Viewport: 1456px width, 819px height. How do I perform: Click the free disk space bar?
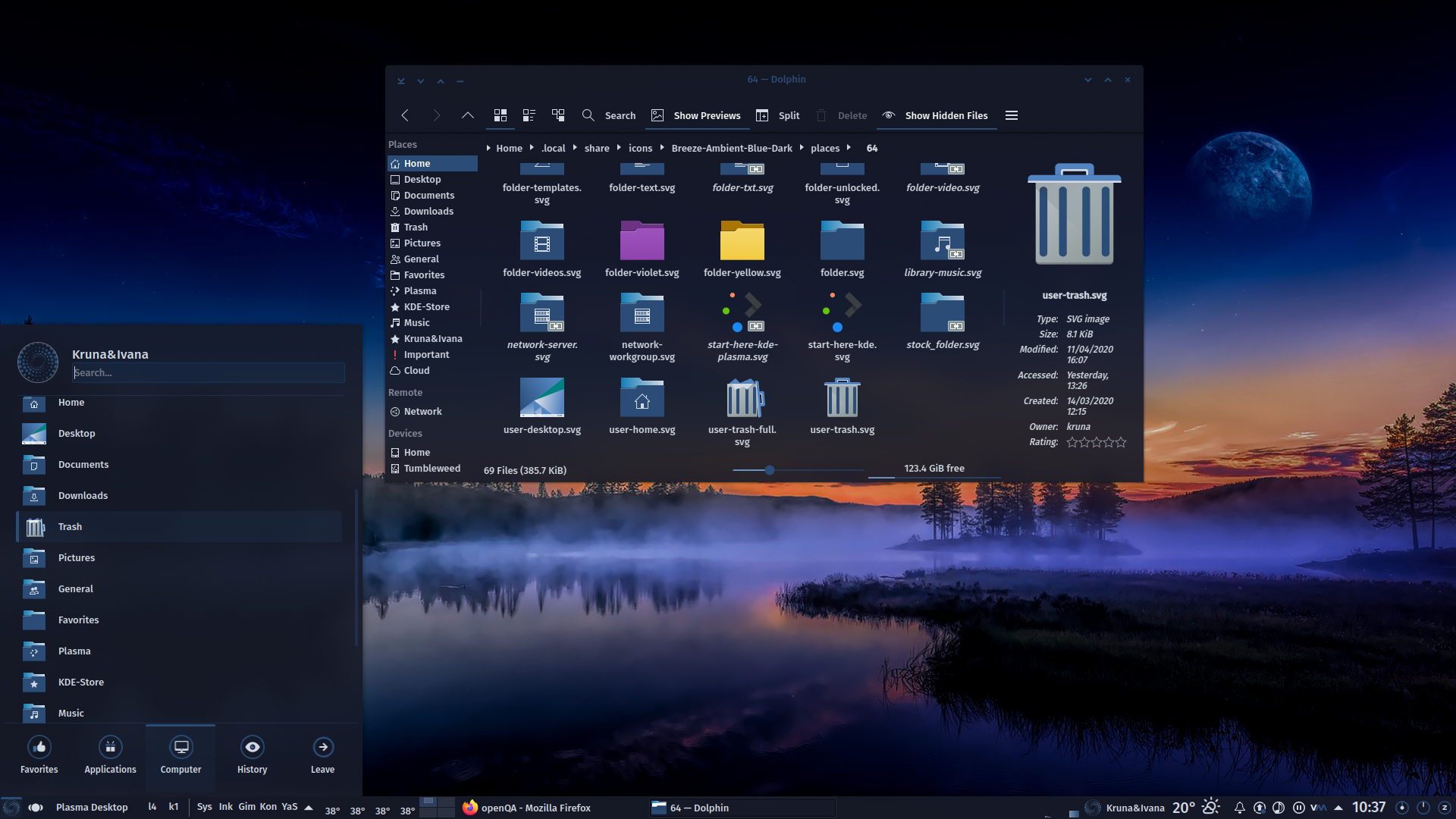(x=934, y=470)
